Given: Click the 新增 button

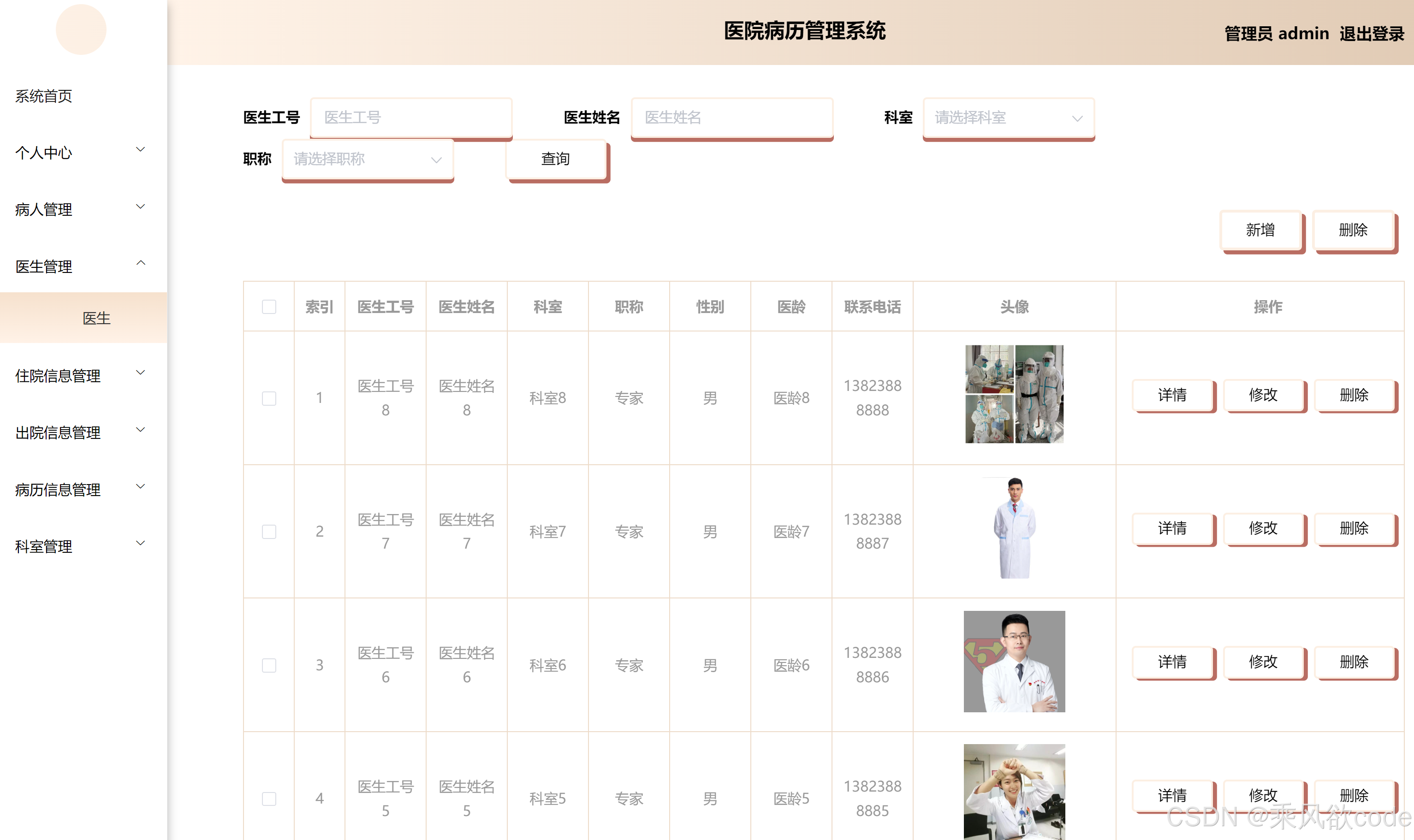Looking at the screenshot, I should pos(1260,230).
